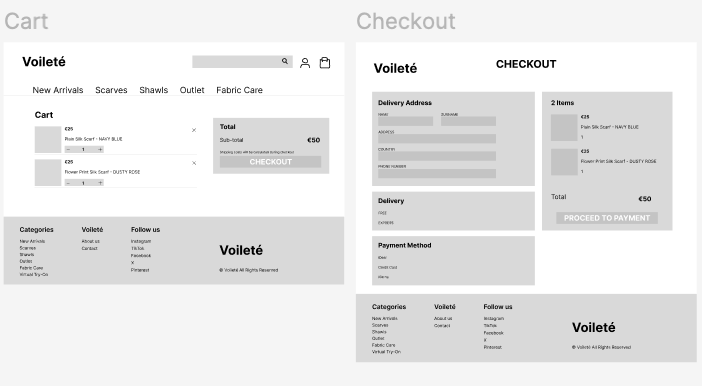Viewport: 702px width, 386px height.
Task: Click TikTok link in Checkout footer
Action: [x=490, y=326]
